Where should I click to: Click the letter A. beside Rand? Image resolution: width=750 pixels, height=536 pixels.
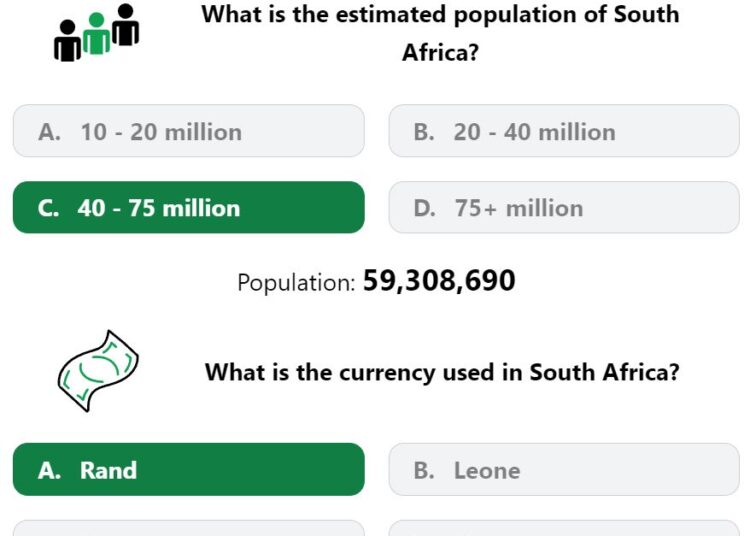(49, 470)
